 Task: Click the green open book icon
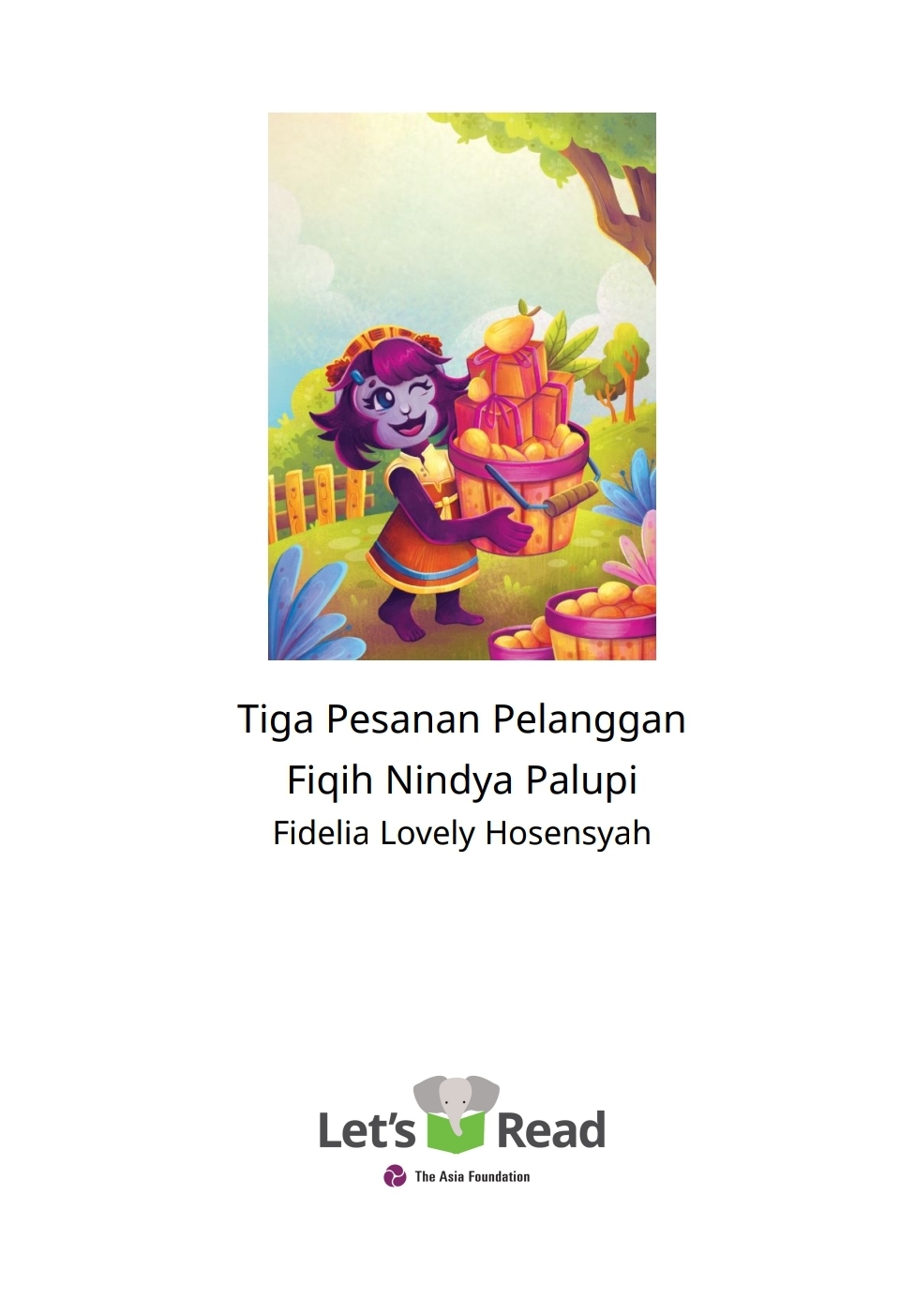pyautogui.click(x=456, y=1130)
